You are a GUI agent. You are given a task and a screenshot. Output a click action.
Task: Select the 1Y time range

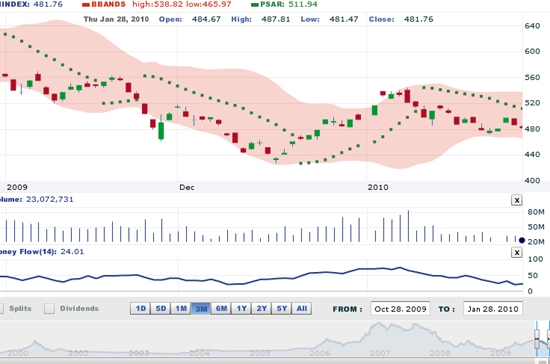(x=241, y=309)
